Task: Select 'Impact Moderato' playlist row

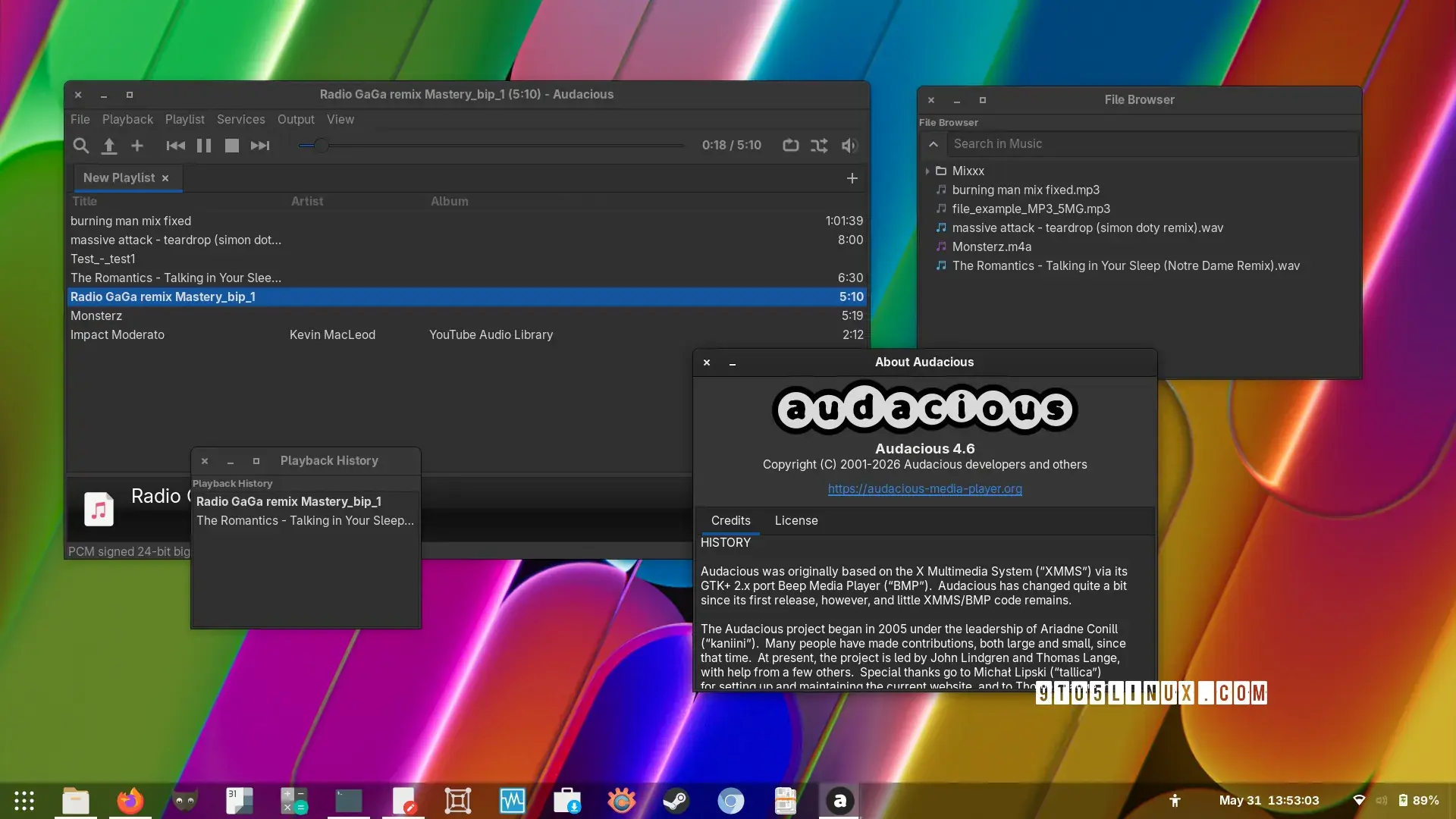Action: 466,335
